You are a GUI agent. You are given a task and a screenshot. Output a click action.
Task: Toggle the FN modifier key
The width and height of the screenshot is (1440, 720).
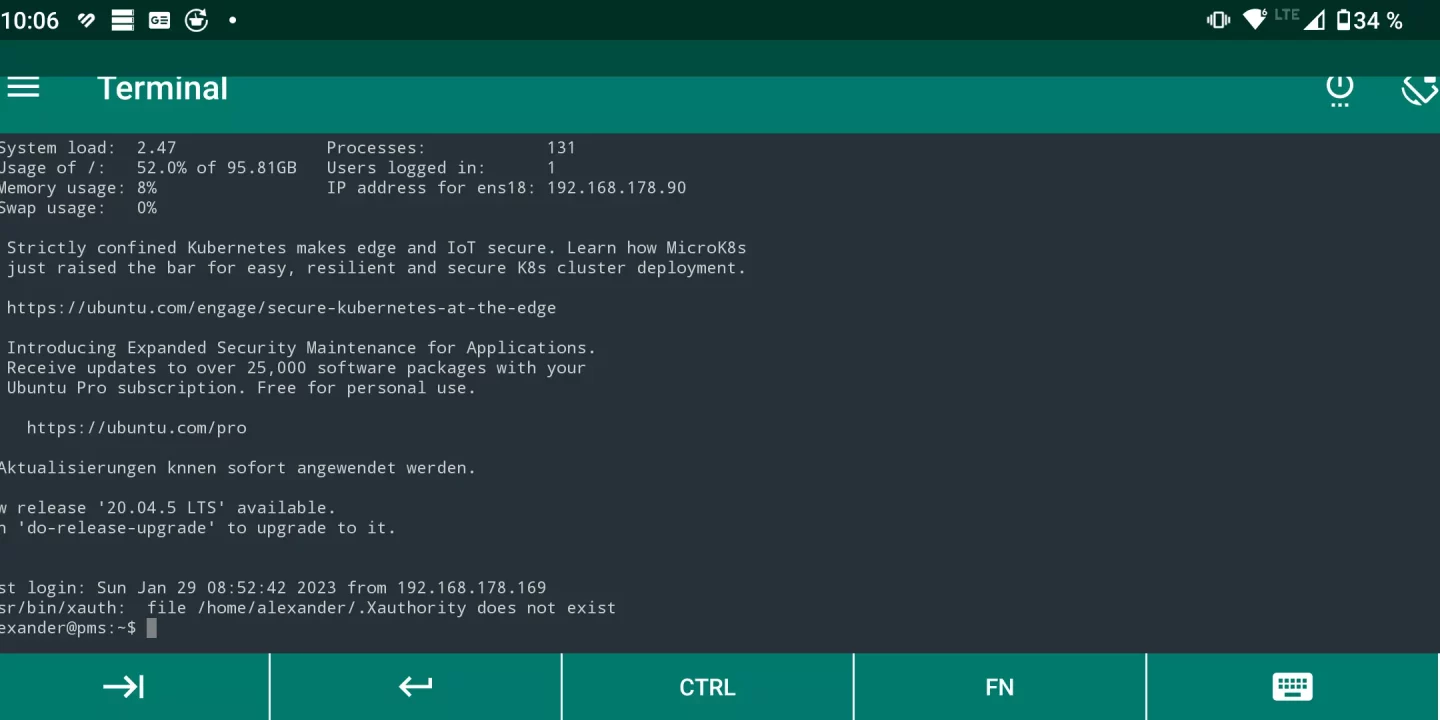[x=999, y=687]
